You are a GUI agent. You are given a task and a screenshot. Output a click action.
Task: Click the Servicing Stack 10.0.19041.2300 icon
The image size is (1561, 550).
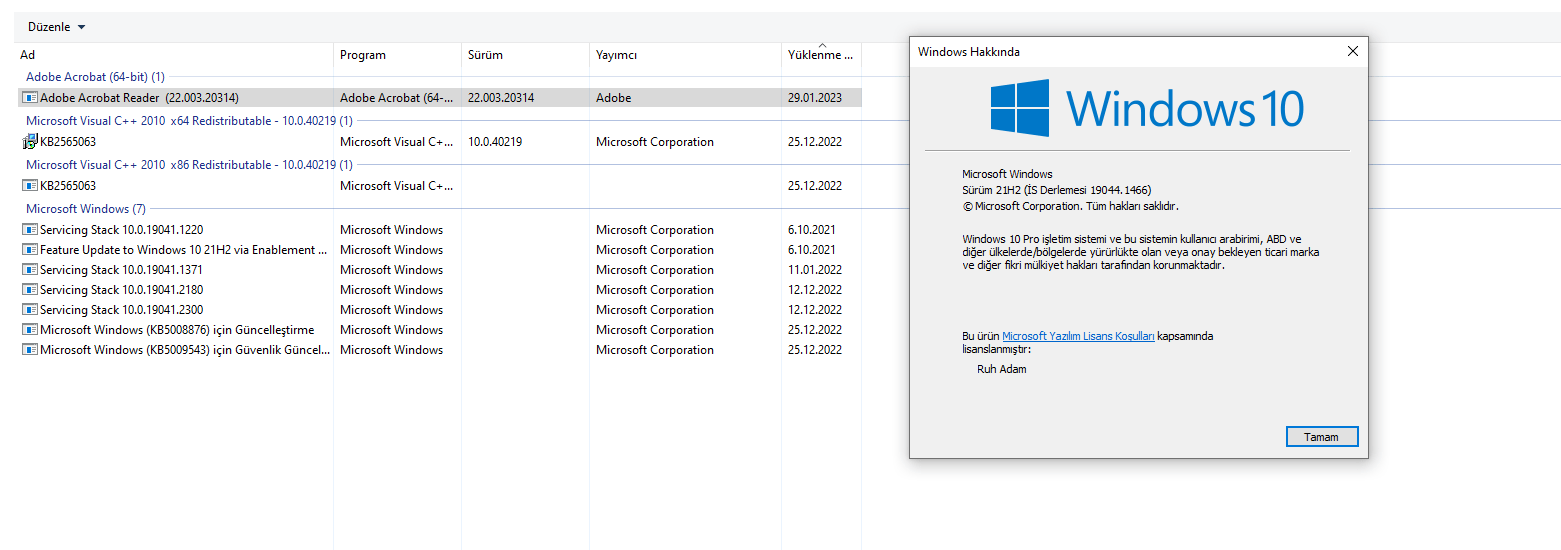(30, 310)
